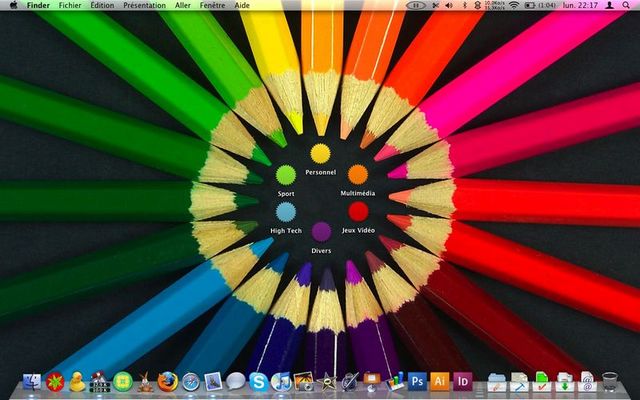The height and width of the screenshot is (400, 640).
Task: Open Safari compass icon in dock
Action: (x=191, y=382)
